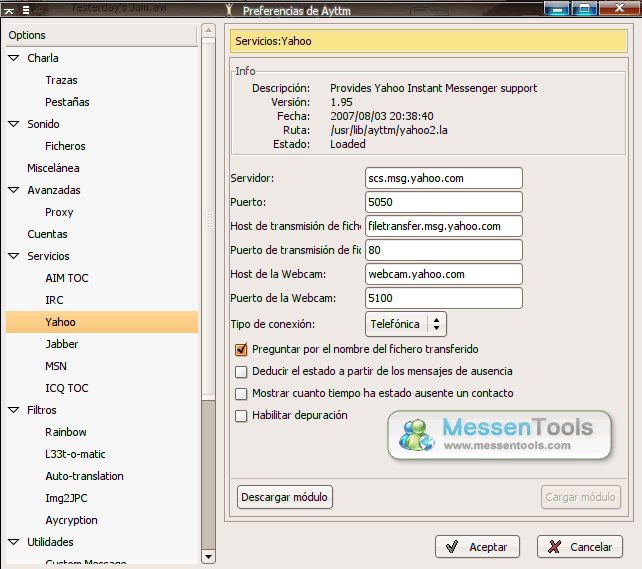Click Cancelar to discard changes
Screen dimensions: 642x569
580,546
